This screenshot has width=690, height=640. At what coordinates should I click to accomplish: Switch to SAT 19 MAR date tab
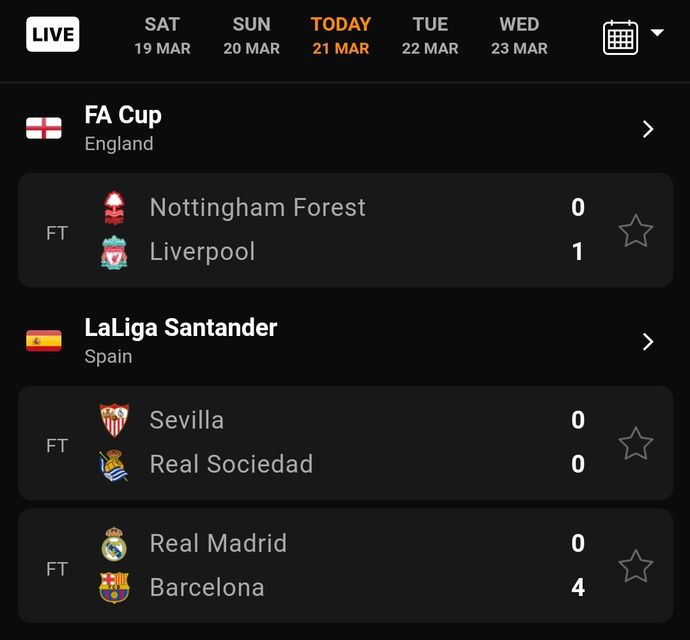[x=162, y=35]
